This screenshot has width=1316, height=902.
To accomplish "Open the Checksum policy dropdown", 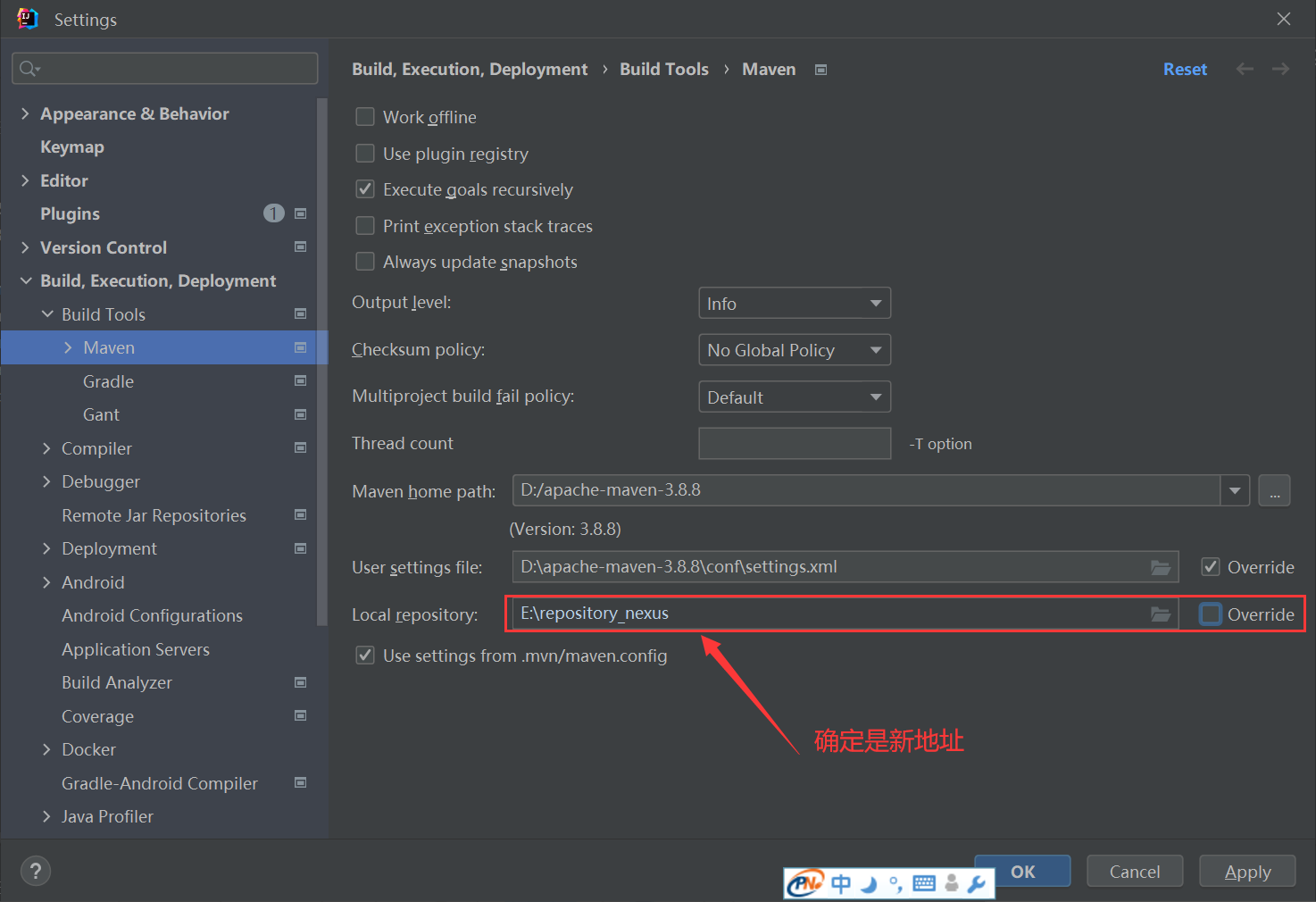I will coord(795,350).
